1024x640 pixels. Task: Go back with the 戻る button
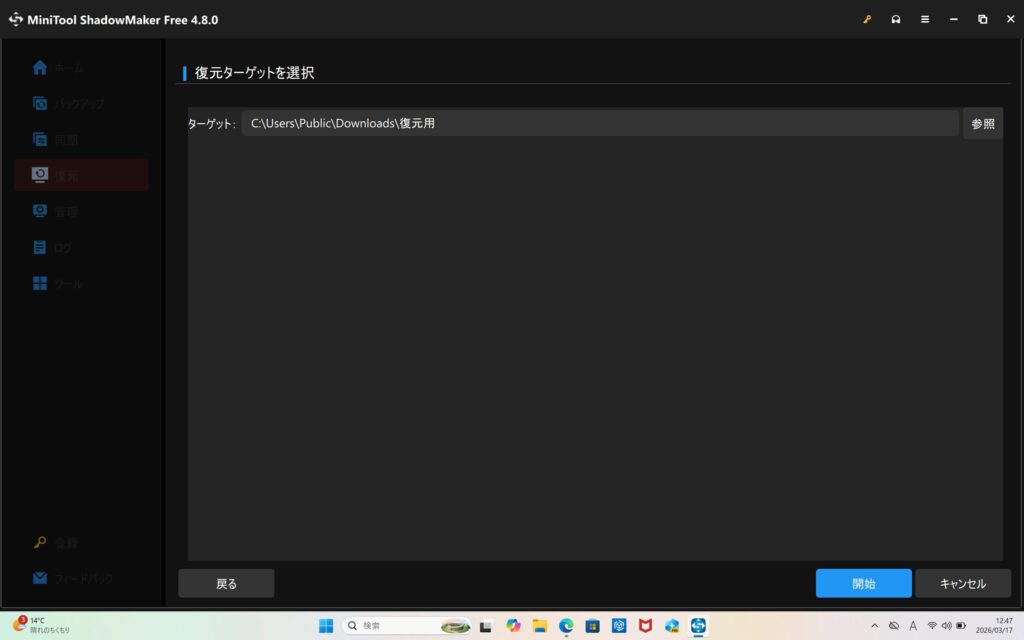226,583
